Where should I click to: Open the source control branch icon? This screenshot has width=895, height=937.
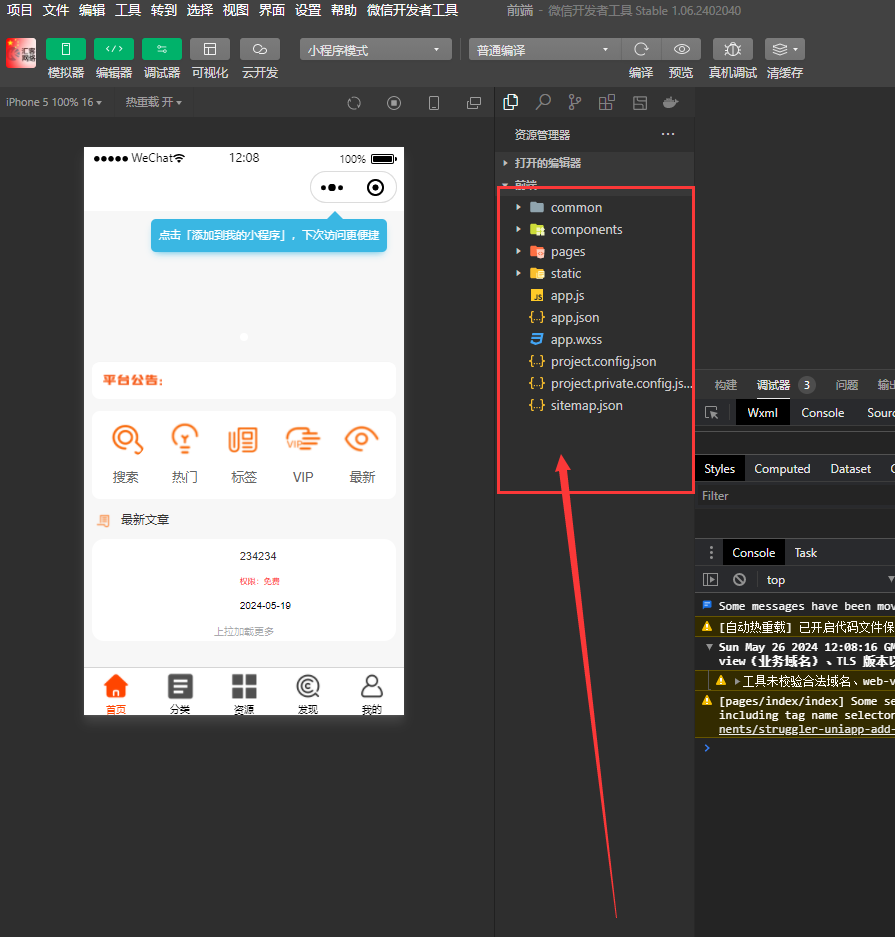pyautogui.click(x=575, y=102)
